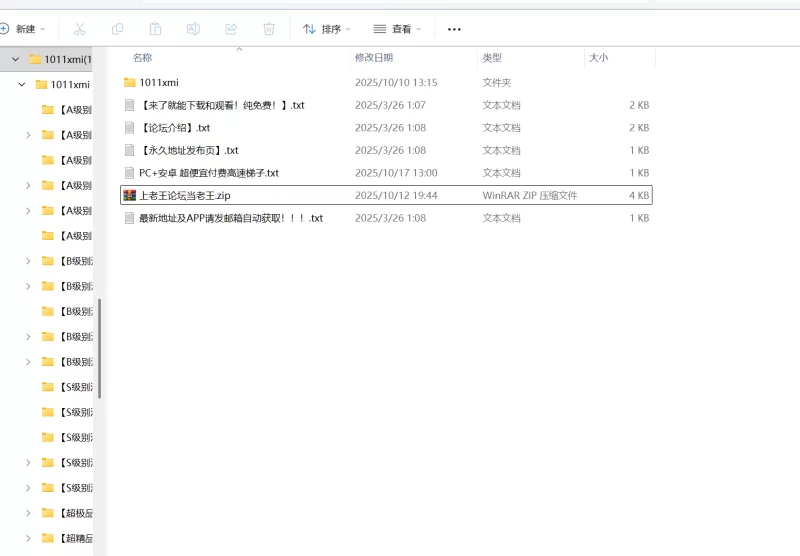Click file icon of 最新地址及APP请发邮箱自动获取.txt
The width and height of the screenshot is (800, 556).
pos(130,218)
